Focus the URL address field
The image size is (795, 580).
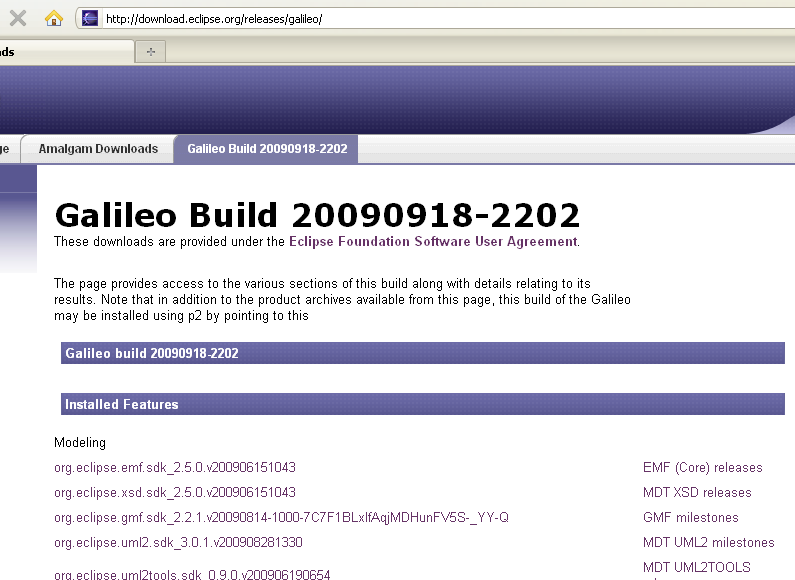(400, 19)
